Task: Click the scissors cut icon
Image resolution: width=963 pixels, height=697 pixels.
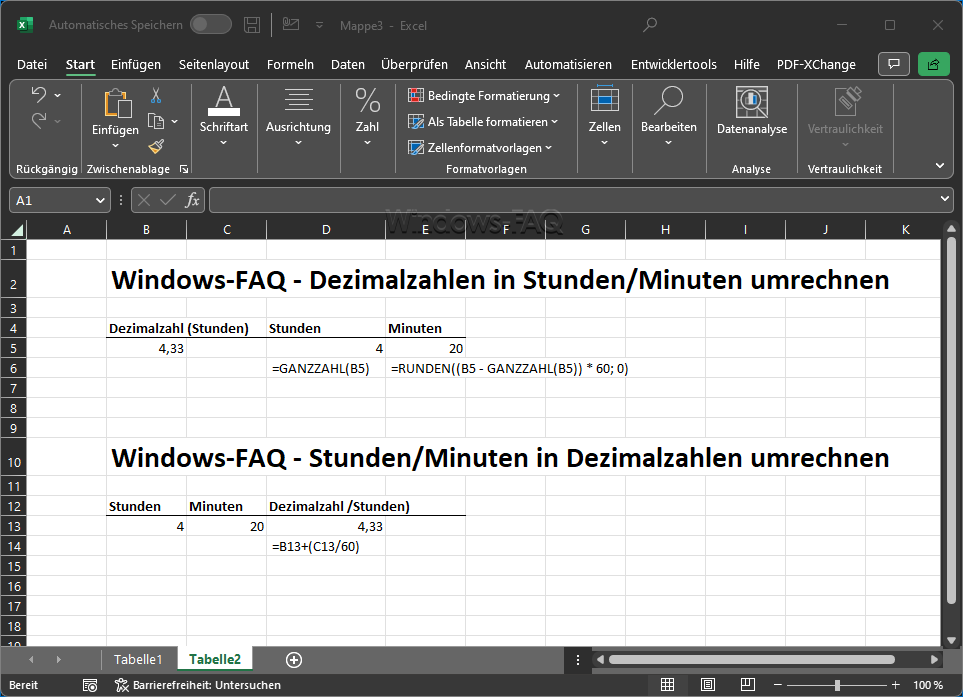Action: tap(156, 96)
